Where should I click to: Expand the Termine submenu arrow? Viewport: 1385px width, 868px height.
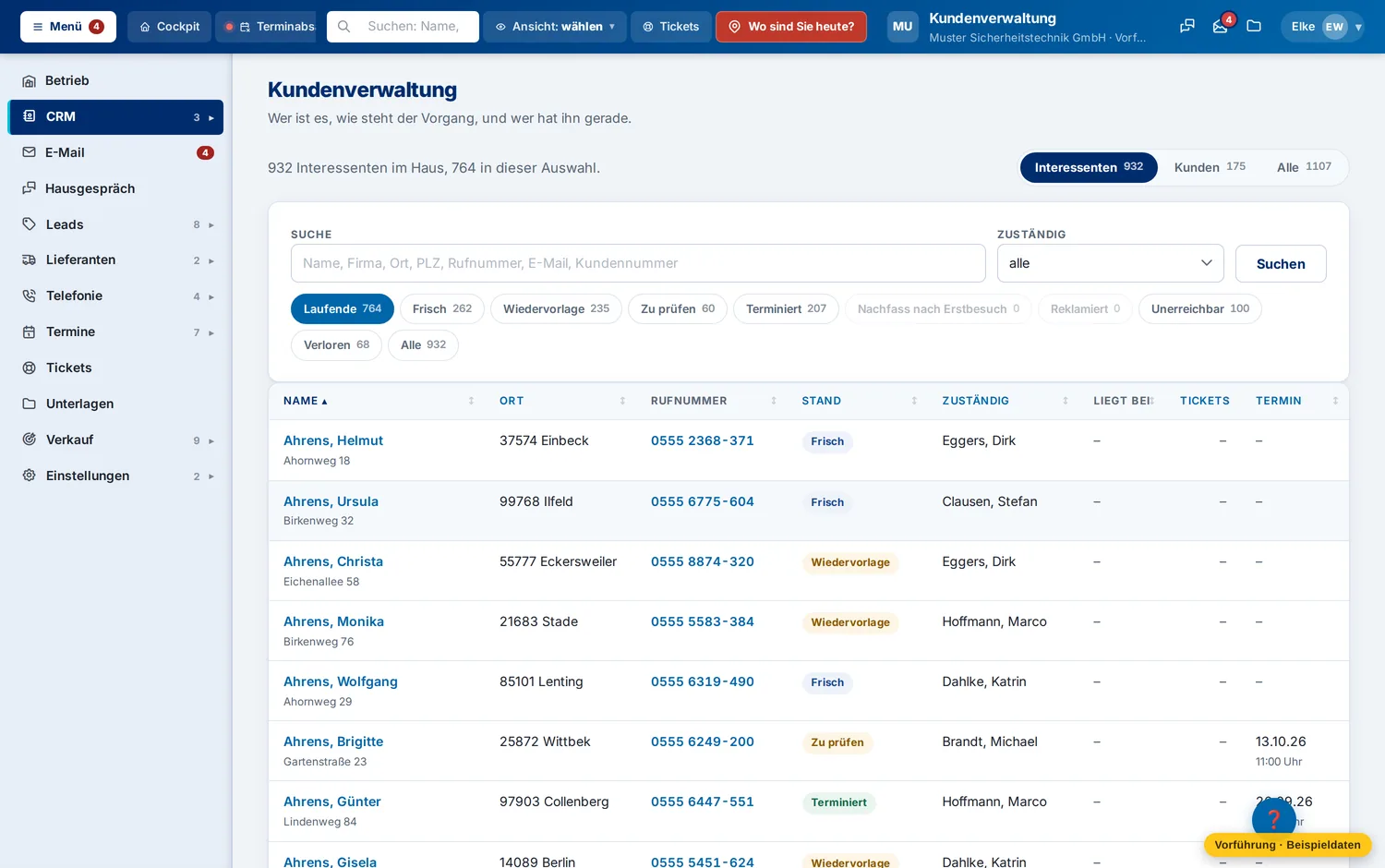(211, 332)
